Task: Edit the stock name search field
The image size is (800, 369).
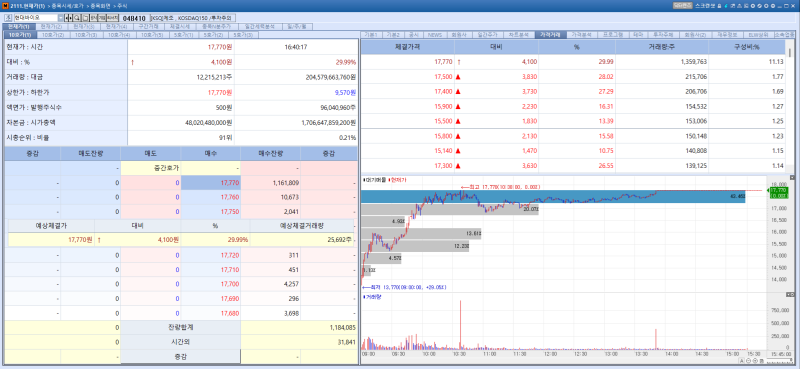Action: (x=36, y=18)
